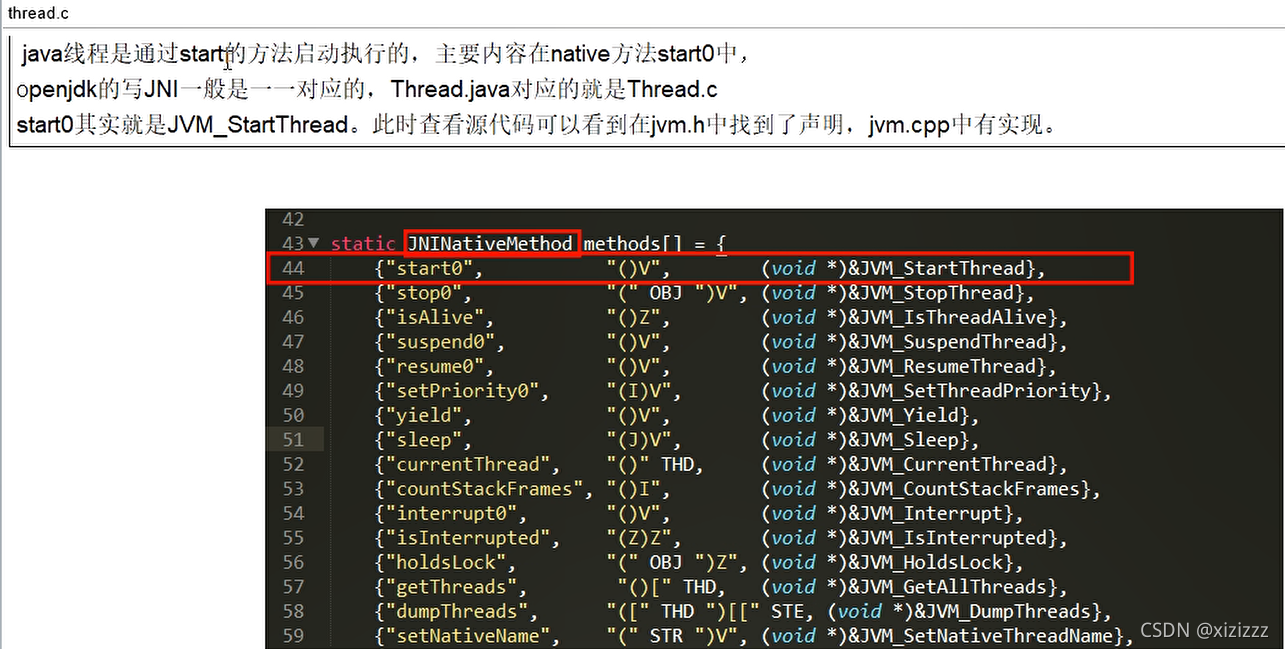Click the note line starting with 'start0其实就是JVM_StartThread'
The image size is (1285, 649).
click(x=536, y=126)
